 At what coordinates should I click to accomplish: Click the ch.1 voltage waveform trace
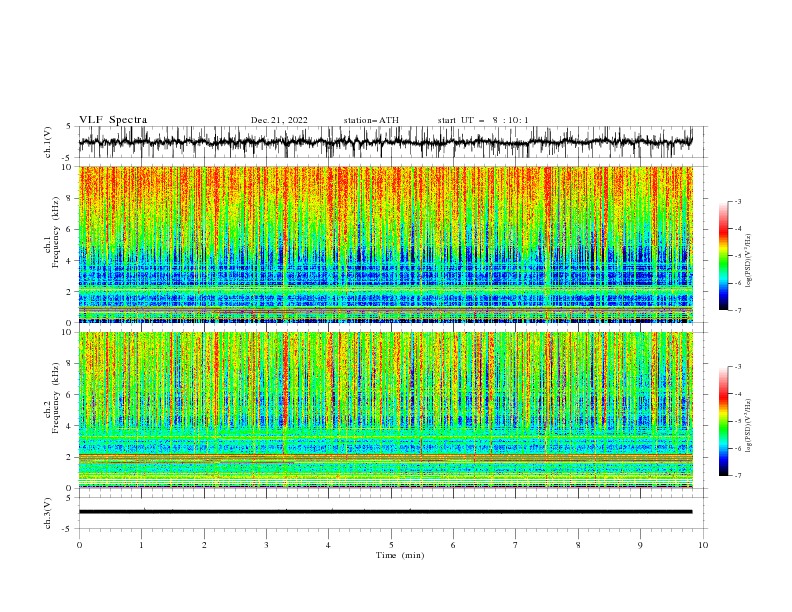(x=385, y=142)
